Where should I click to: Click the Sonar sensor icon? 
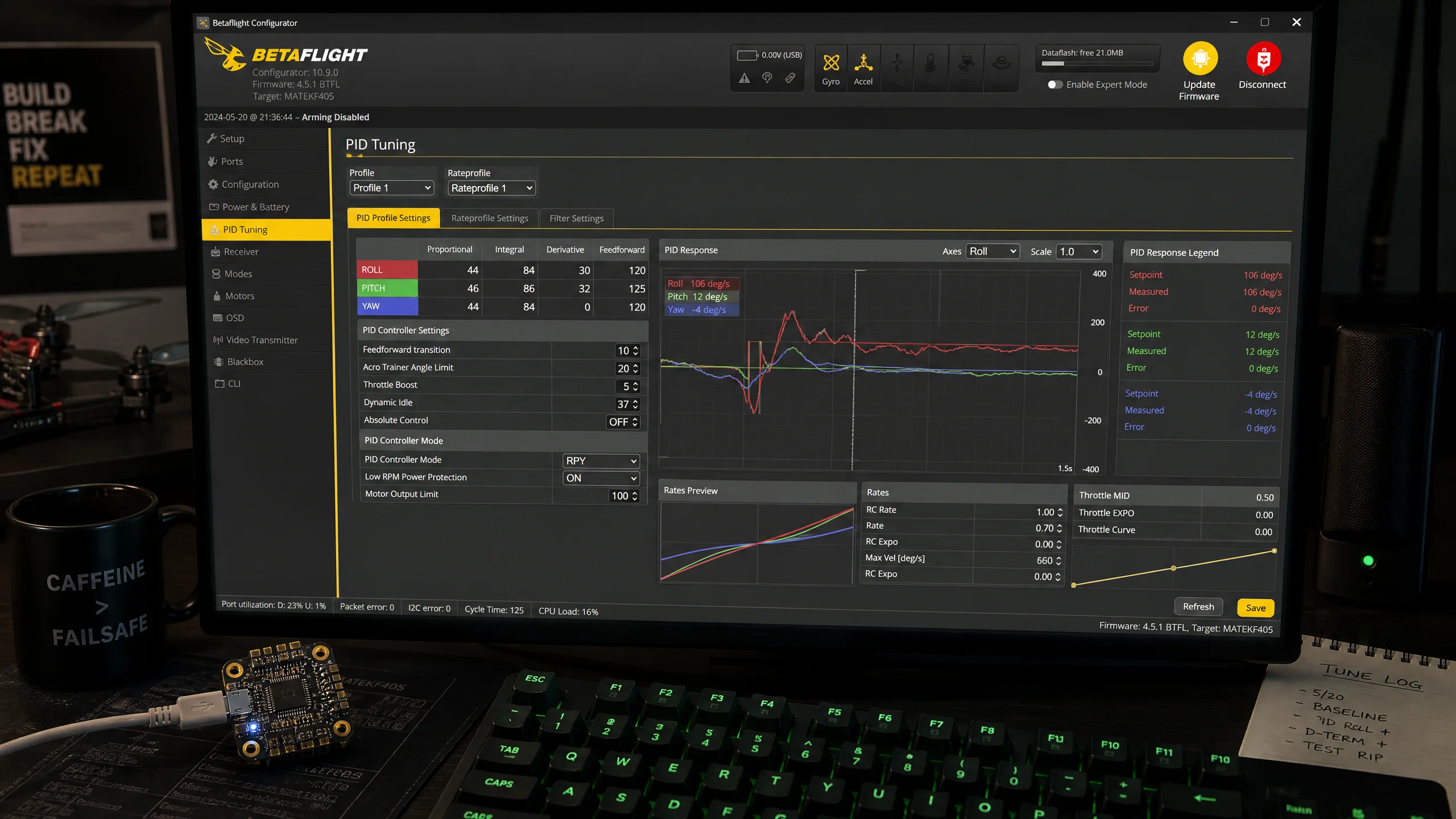(1002, 63)
